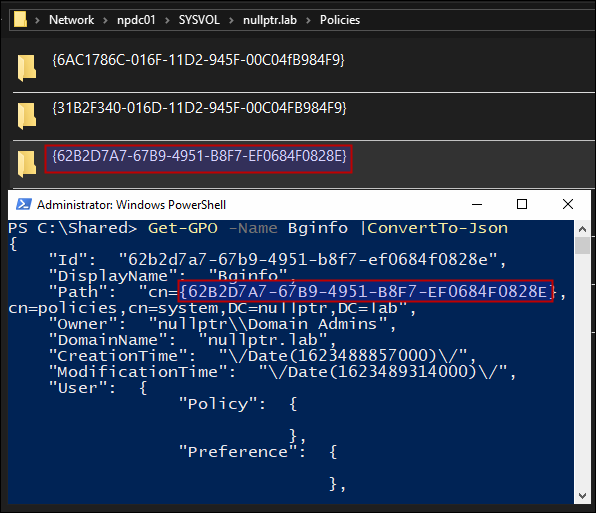This screenshot has height=513, width=596.
Task: Click the PowerShell icon in the title bar
Action: click(24, 204)
